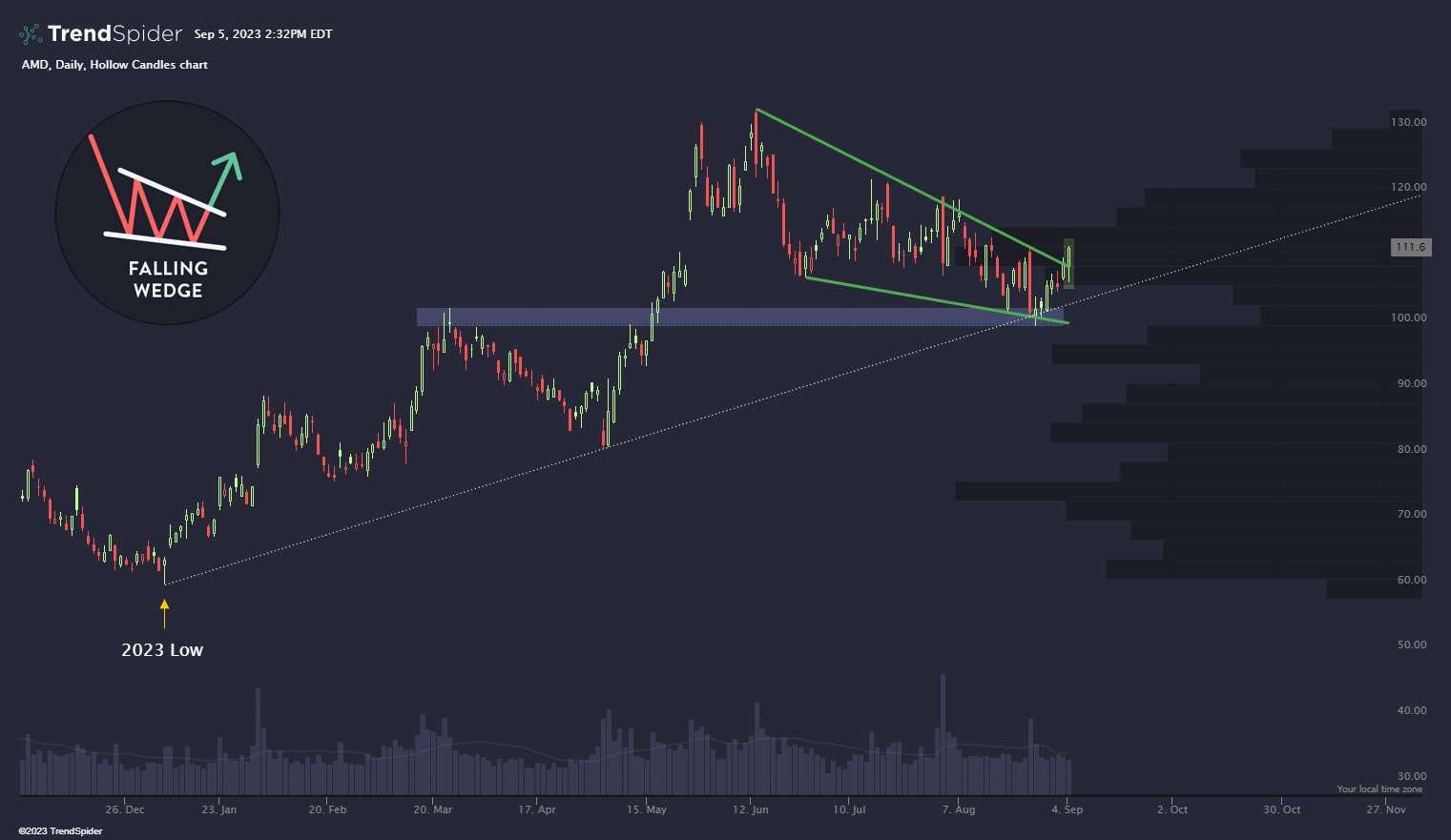Image resolution: width=1451 pixels, height=840 pixels.
Task: Click the 70.00 price axis label
Action: pos(1411,514)
